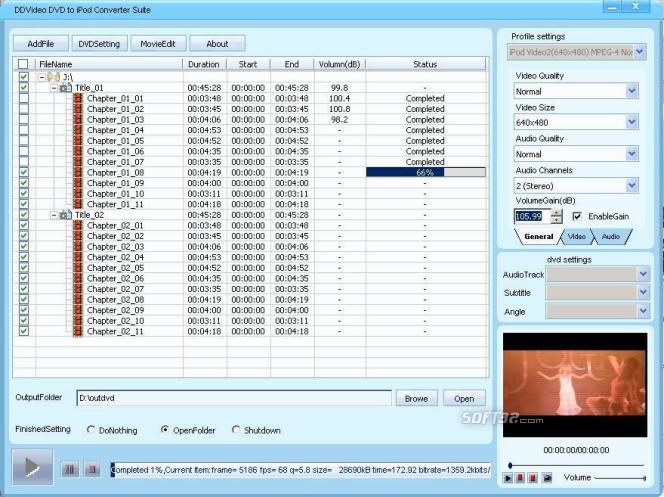The height and width of the screenshot is (497, 664).
Task: Toggle the EnableGain checkbox
Action: [x=577, y=216]
